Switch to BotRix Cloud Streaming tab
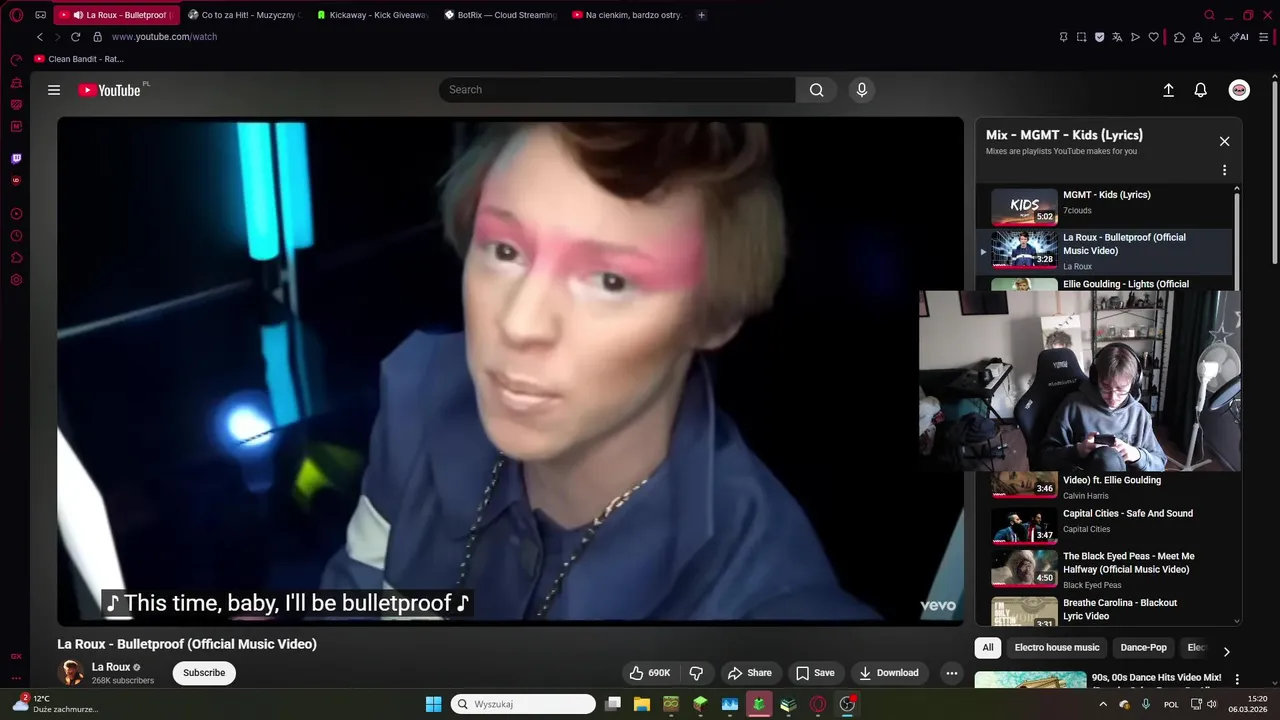Viewport: 1280px width, 720px height. pyautogui.click(x=499, y=15)
